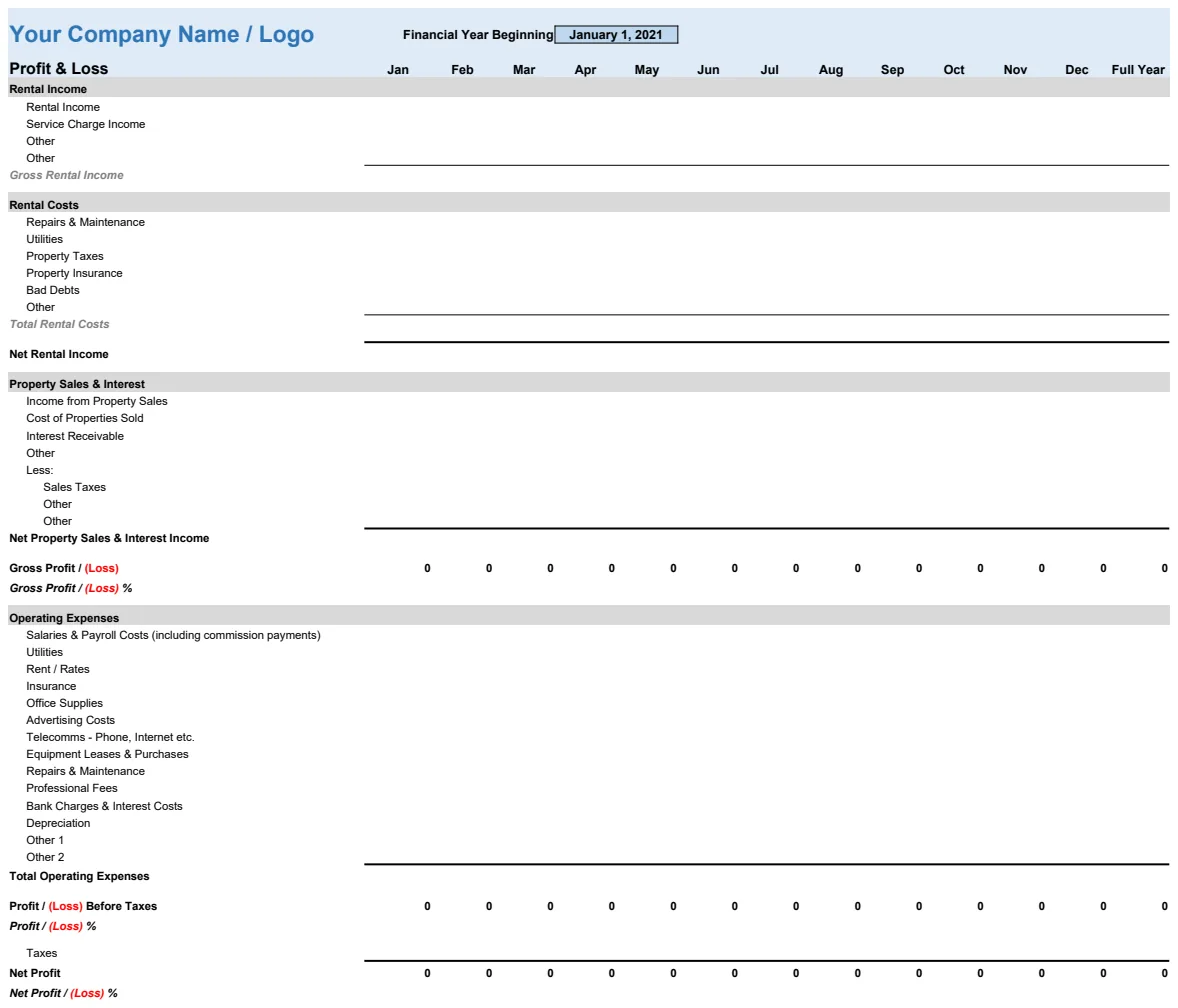Click the Profit & Loss heading

point(59,68)
